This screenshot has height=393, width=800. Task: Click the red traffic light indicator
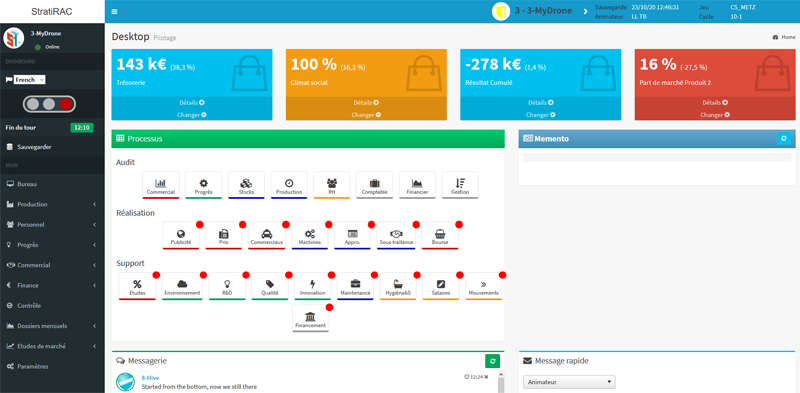click(66, 104)
